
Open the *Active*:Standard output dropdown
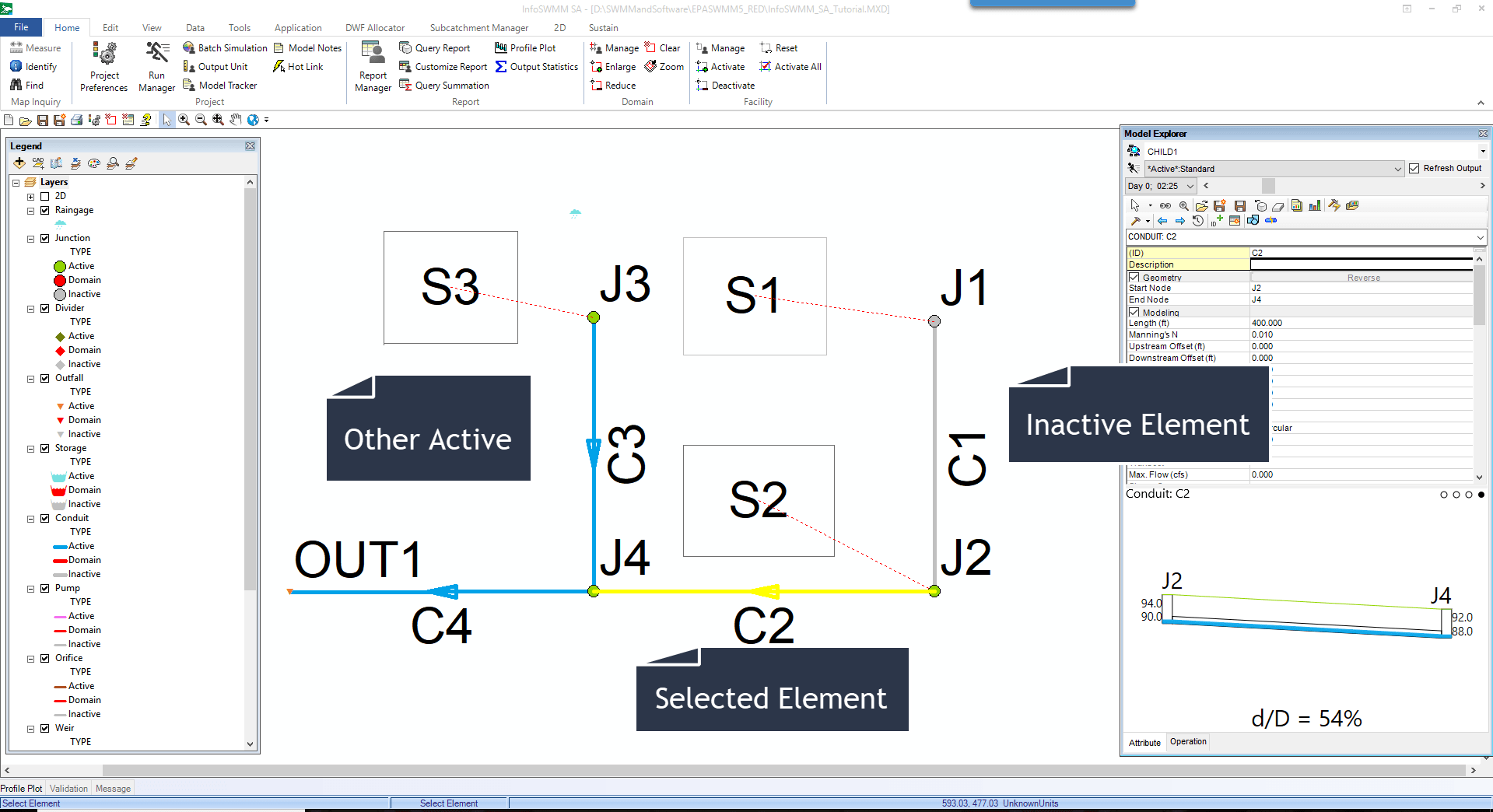tap(1398, 169)
